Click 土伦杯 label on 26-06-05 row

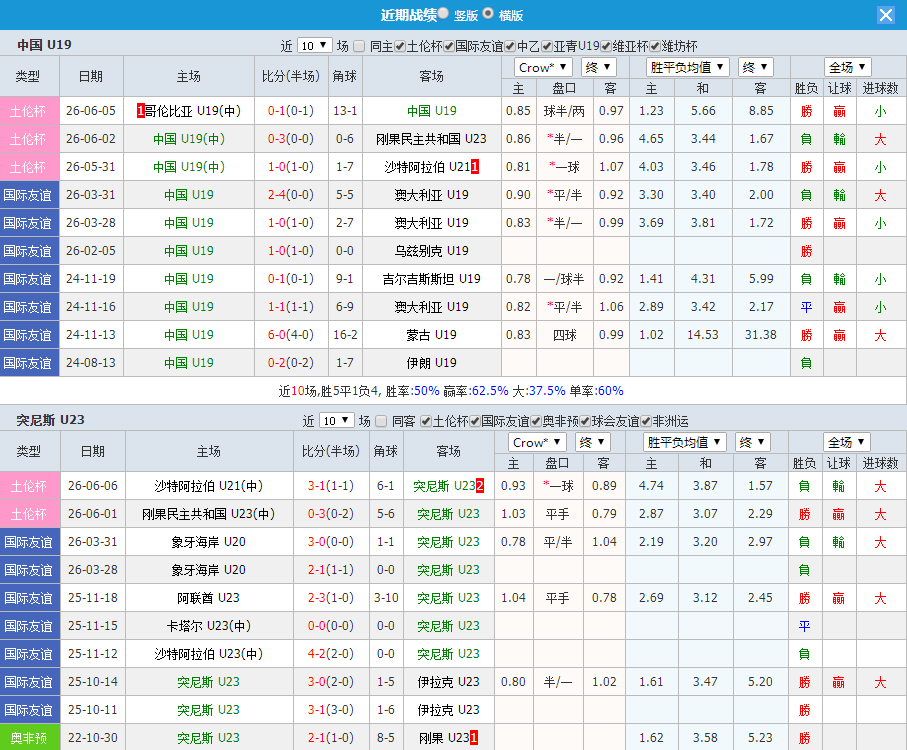tap(28, 111)
